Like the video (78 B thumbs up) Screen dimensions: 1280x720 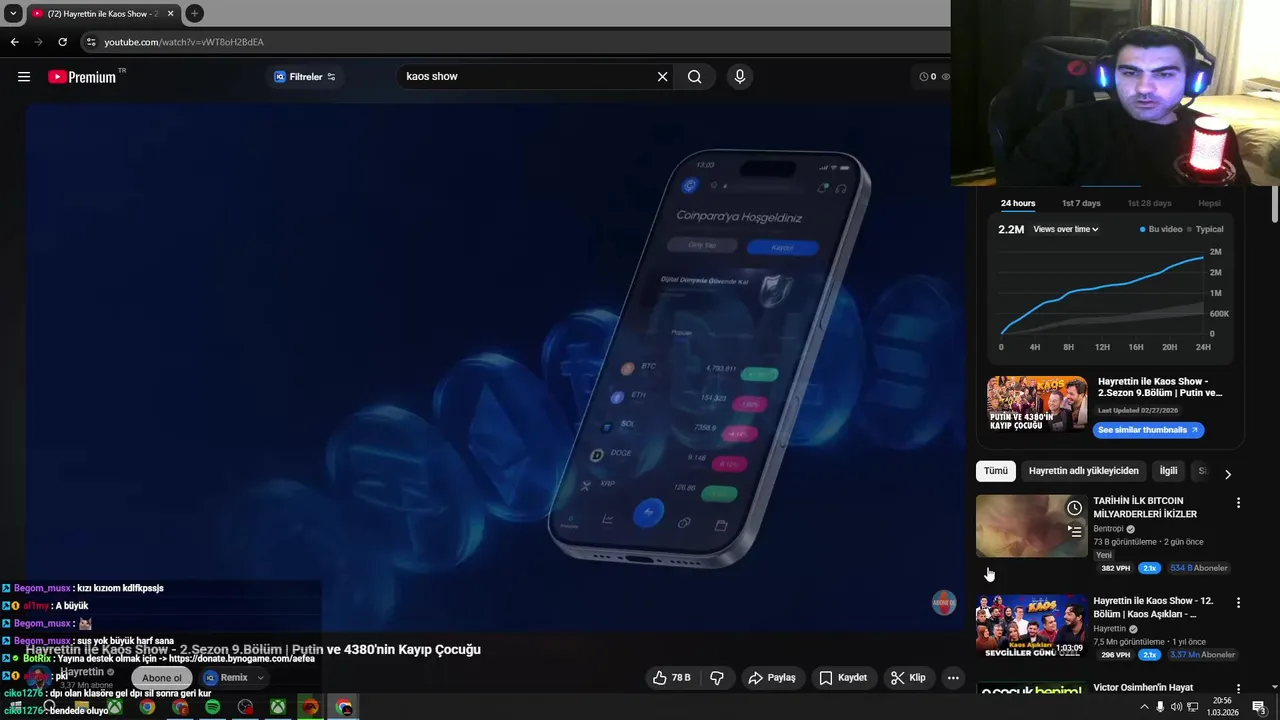click(x=672, y=678)
